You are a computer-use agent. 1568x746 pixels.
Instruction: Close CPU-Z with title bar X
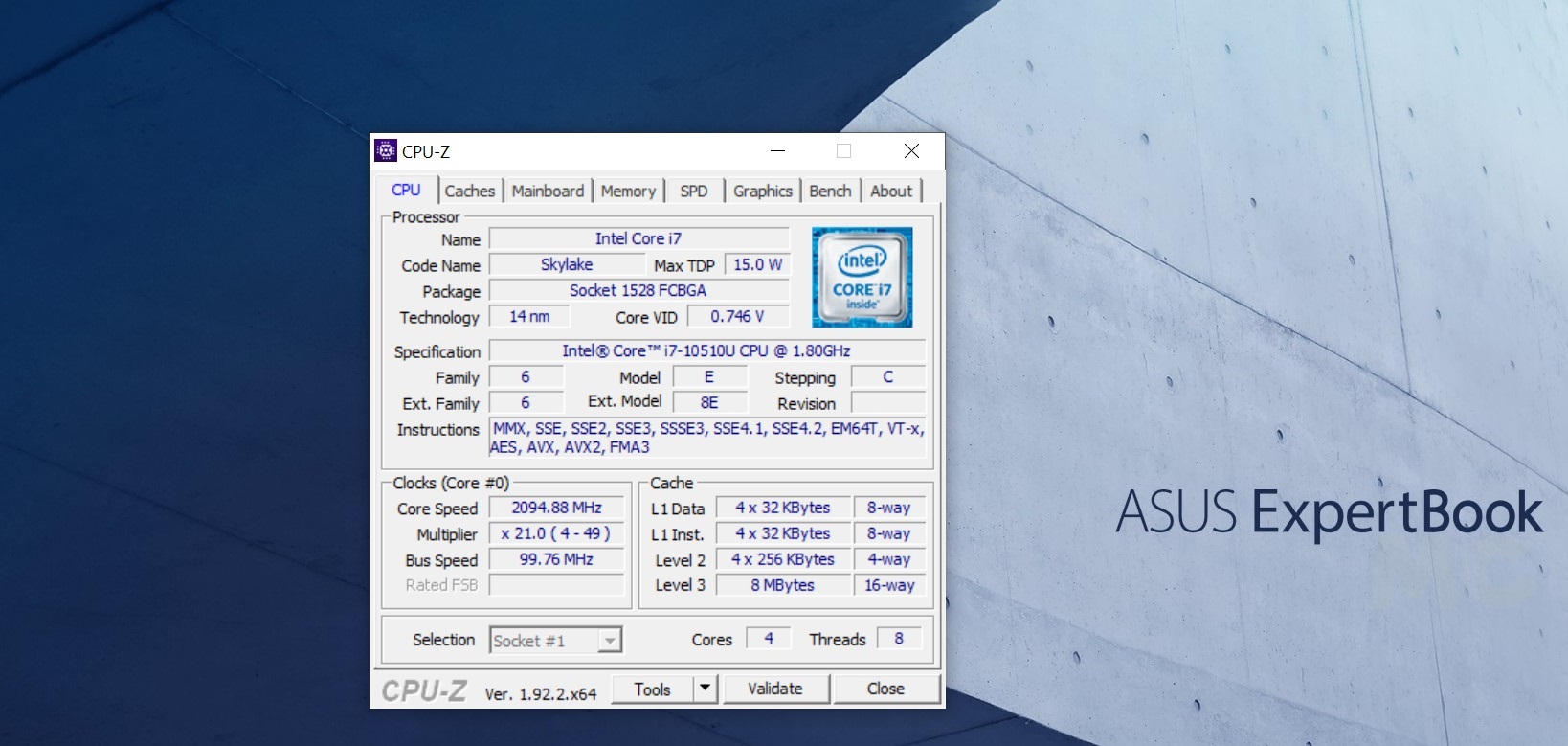pos(911,151)
